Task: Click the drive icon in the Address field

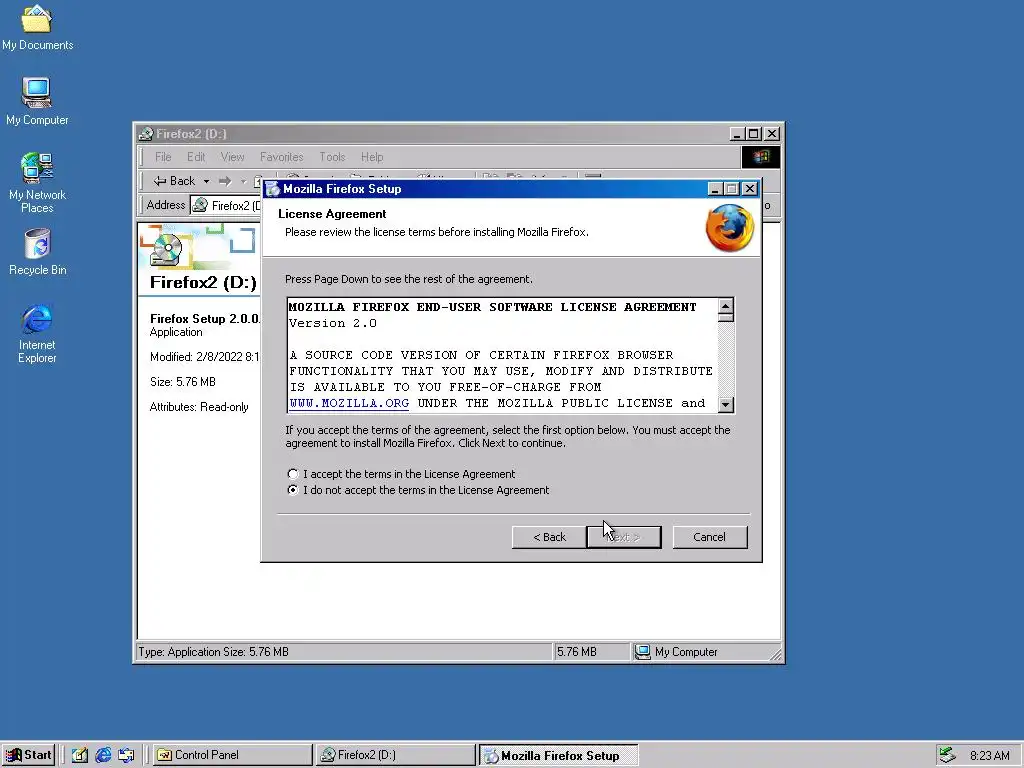Action: tap(201, 205)
